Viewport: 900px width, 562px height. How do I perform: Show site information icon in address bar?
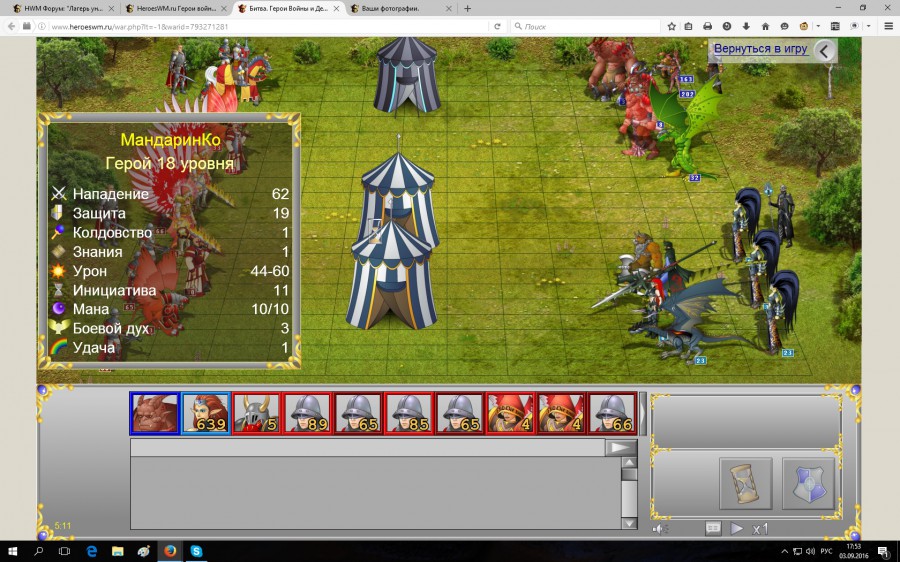(x=41, y=26)
